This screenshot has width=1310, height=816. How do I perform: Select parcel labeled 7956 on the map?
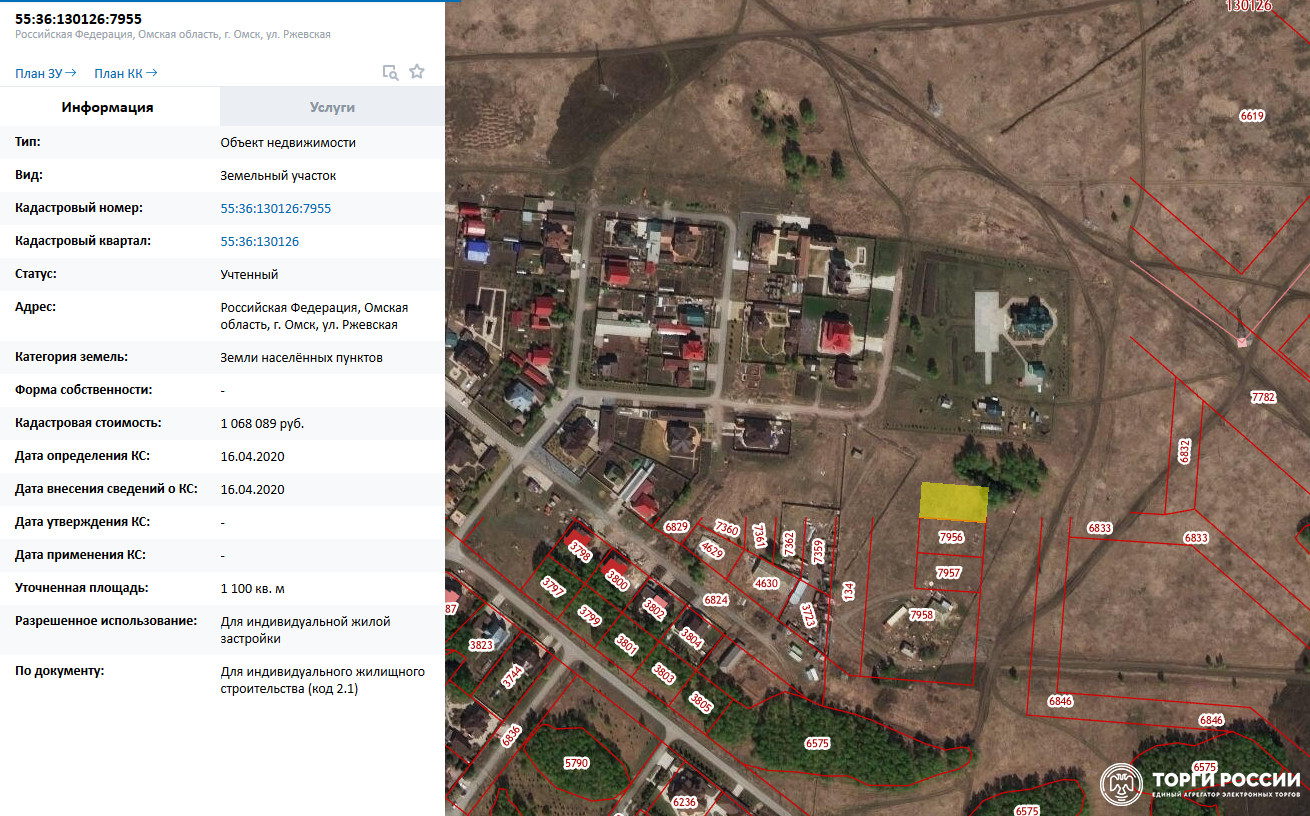pyautogui.click(x=951, y=538)
